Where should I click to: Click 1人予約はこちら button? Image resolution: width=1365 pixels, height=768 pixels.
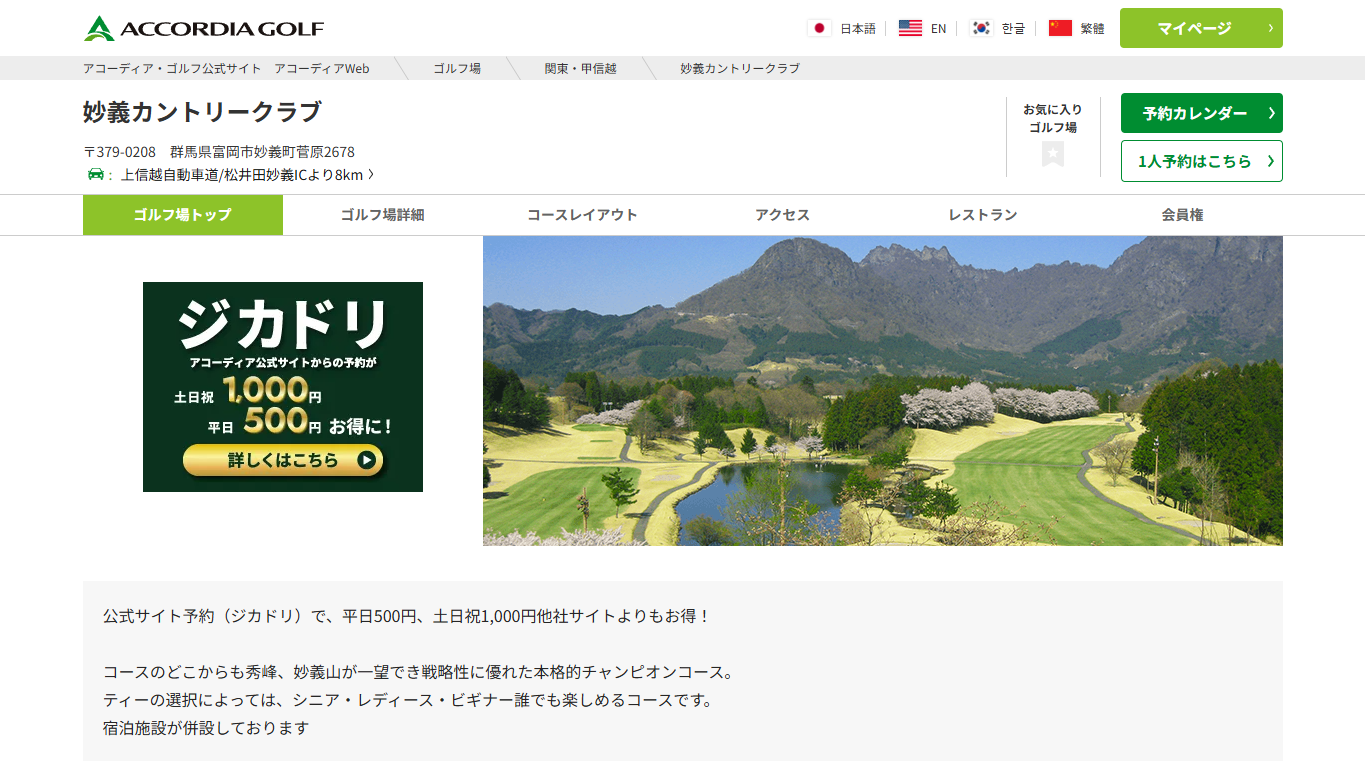click(1201, 161)
